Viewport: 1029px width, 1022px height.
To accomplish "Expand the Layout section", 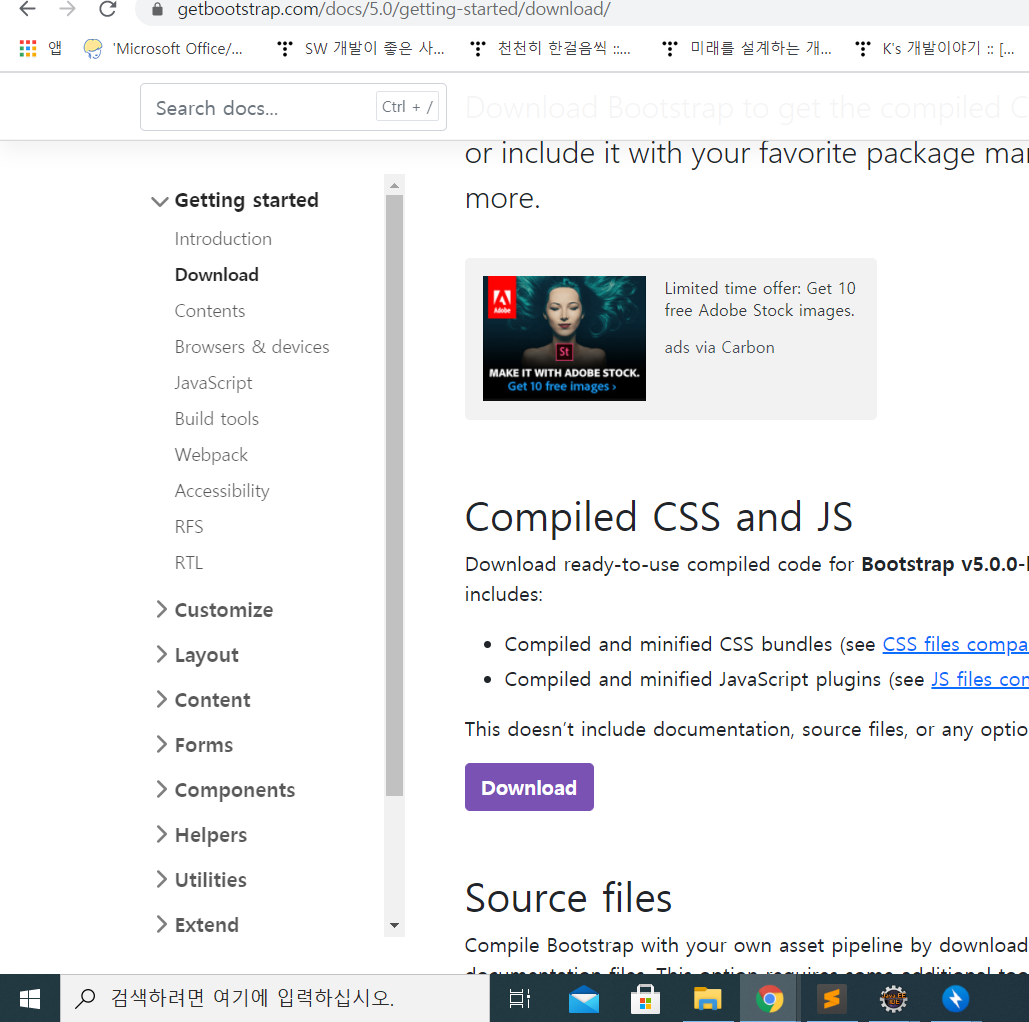I will (198, 655).
